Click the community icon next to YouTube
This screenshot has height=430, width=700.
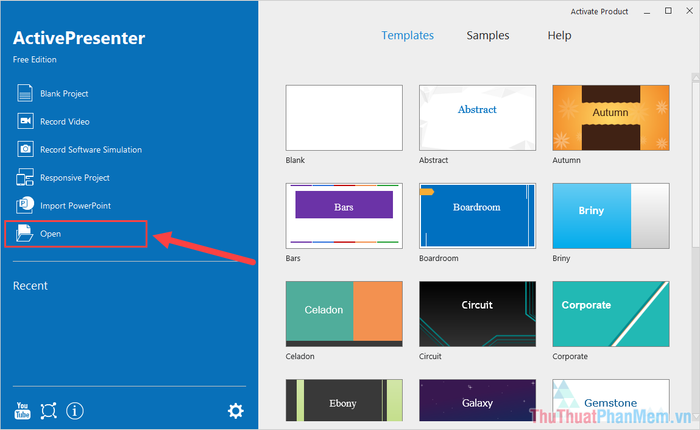[x=48, y=411]
